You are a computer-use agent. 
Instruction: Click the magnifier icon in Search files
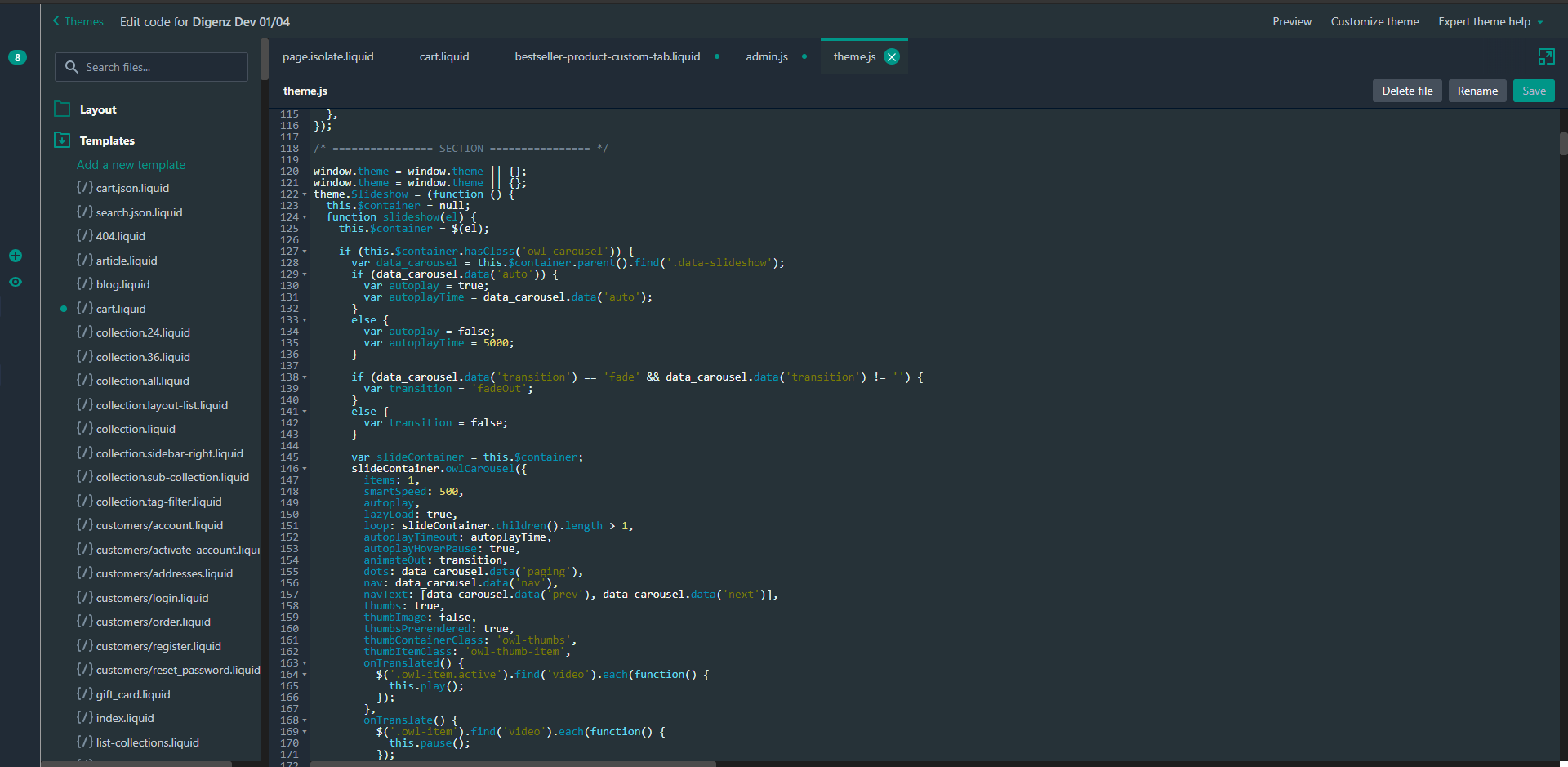click(72, 67)
